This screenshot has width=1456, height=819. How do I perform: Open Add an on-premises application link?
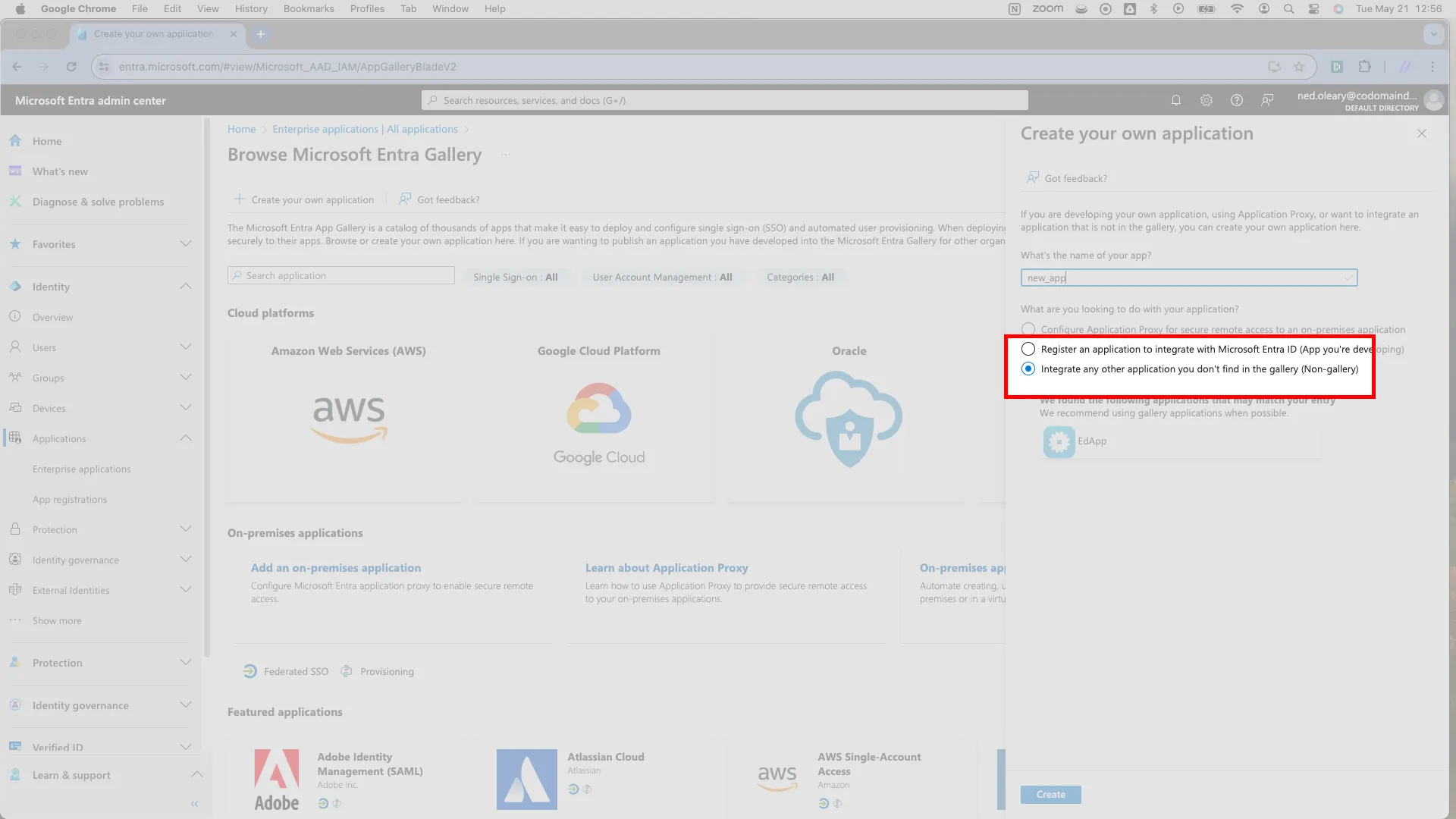click(x=336, y=568)
